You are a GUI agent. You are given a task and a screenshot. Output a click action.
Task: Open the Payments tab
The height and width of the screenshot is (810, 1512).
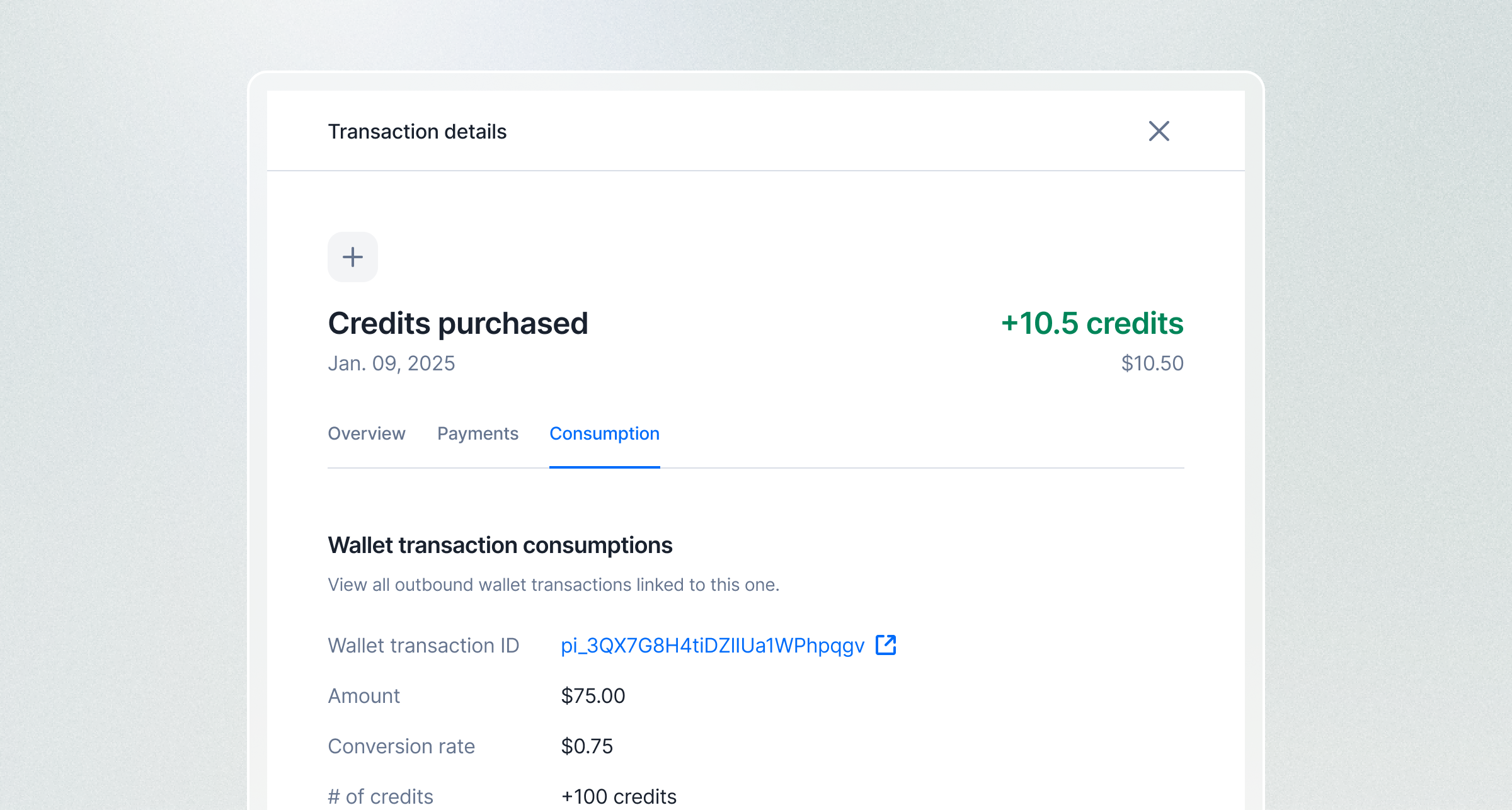(478, 433)
